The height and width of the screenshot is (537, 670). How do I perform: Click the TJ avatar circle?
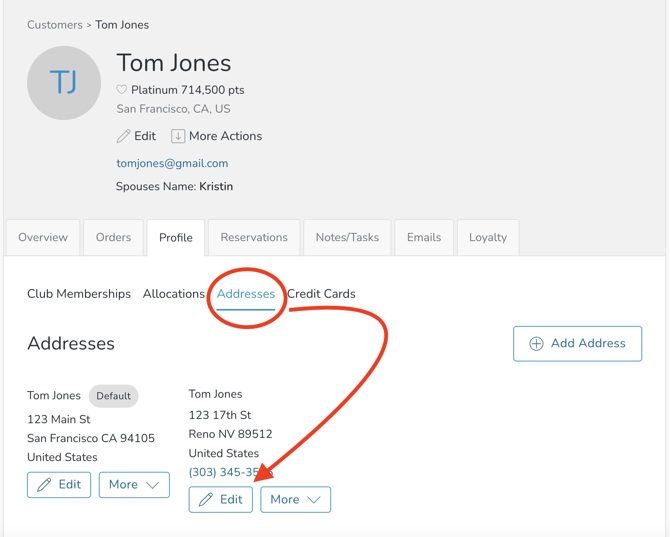point(64,83)
